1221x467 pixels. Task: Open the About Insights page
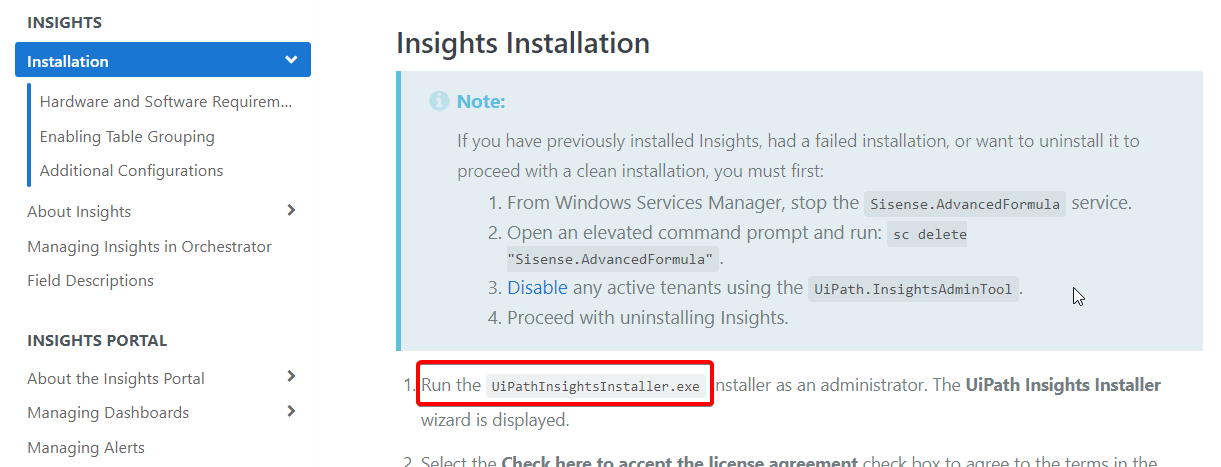click(79, 211)
